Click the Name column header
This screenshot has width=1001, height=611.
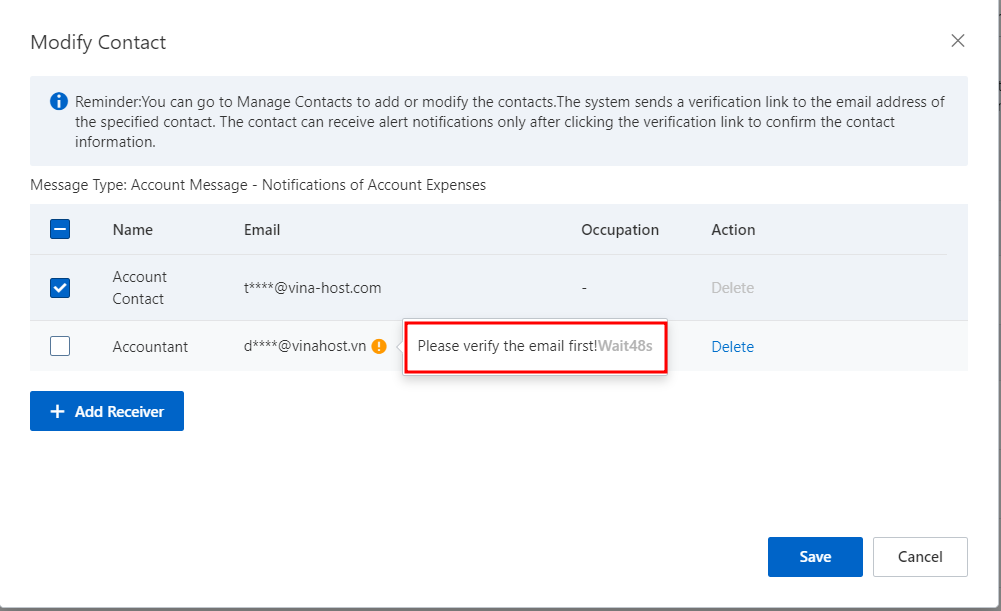[133, 230]
